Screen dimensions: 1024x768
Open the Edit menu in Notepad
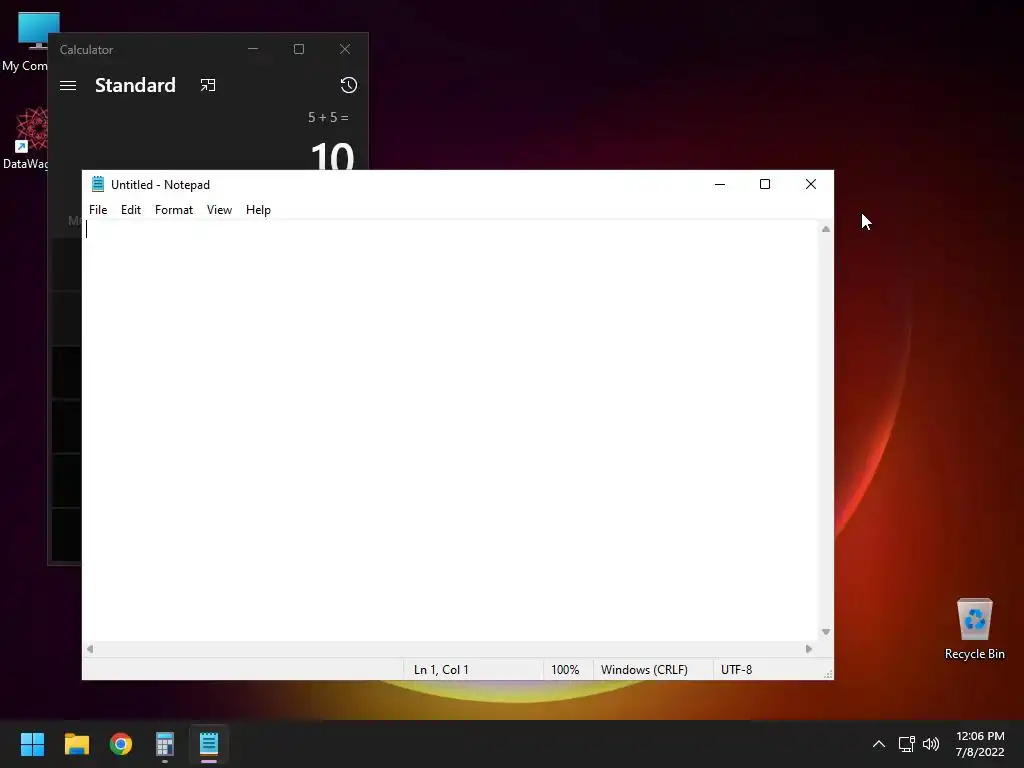pyautogui.click(x=131, y=210)
